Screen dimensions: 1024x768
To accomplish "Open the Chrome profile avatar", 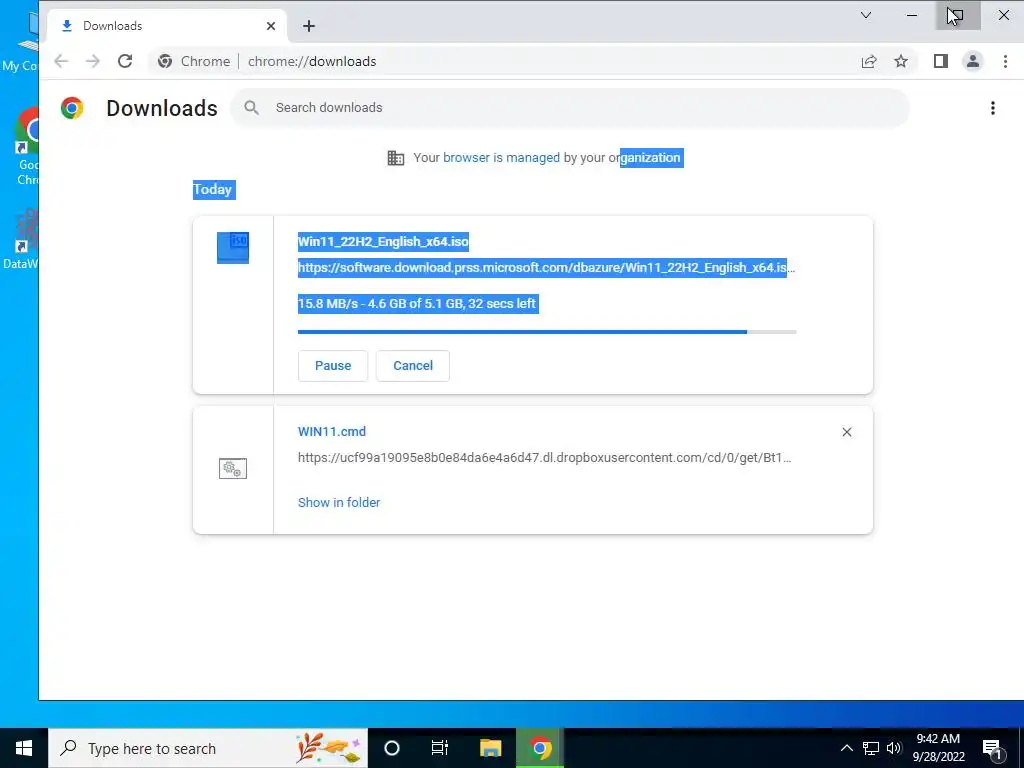I will (x=973, y=61).
